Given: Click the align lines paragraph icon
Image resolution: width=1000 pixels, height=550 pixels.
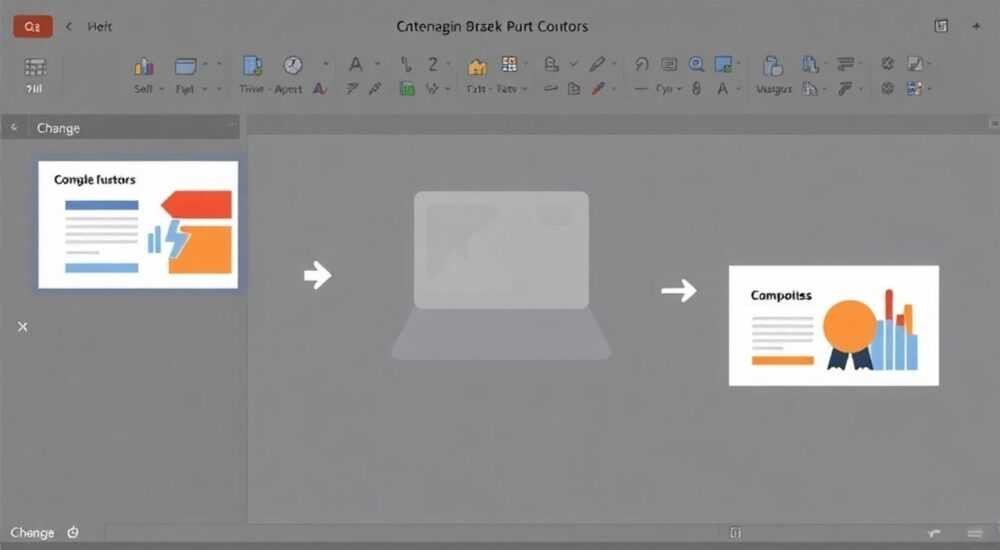Looking at the screenshot, I should pos(846,64).
